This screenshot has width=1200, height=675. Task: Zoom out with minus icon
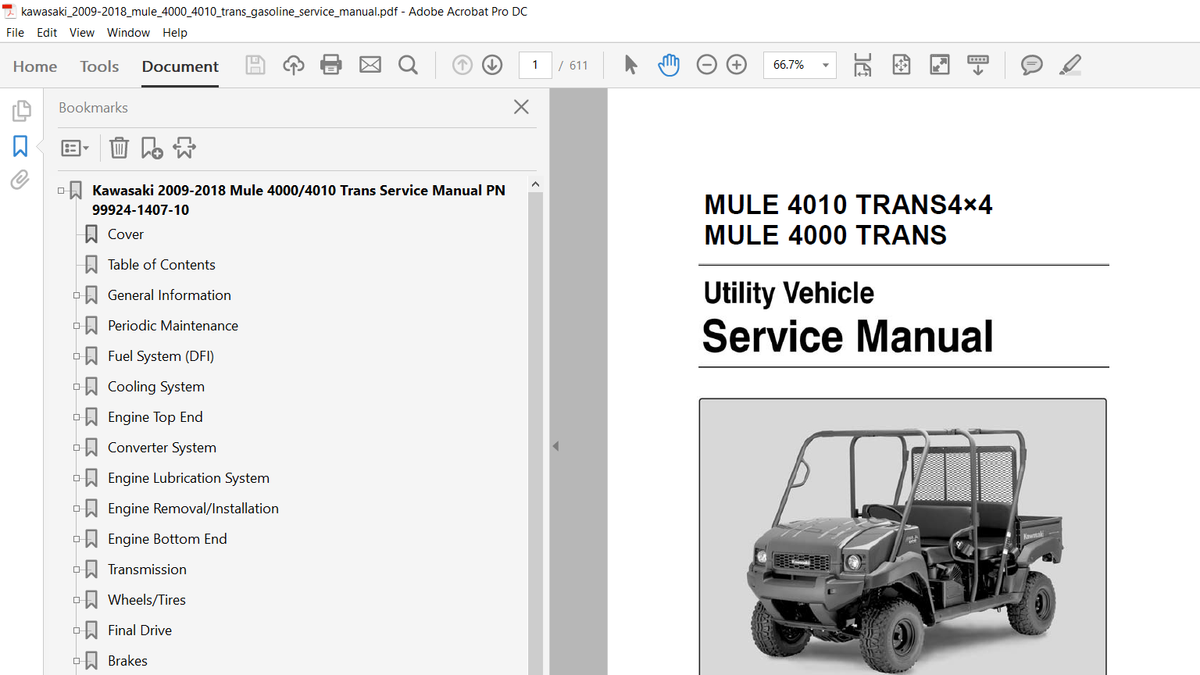point(707,65)
